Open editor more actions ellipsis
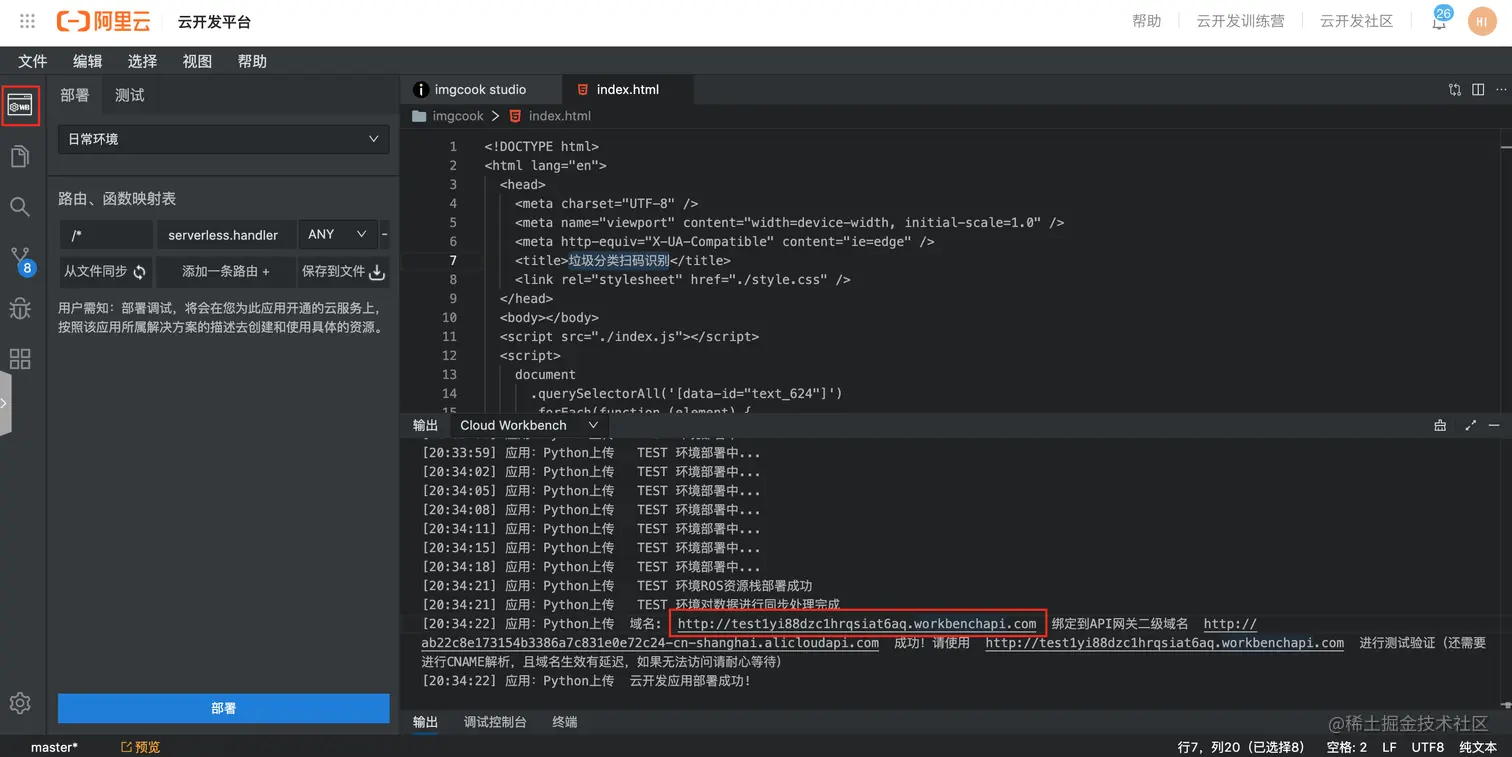1512x757 pixels. tap(1500, 89)
